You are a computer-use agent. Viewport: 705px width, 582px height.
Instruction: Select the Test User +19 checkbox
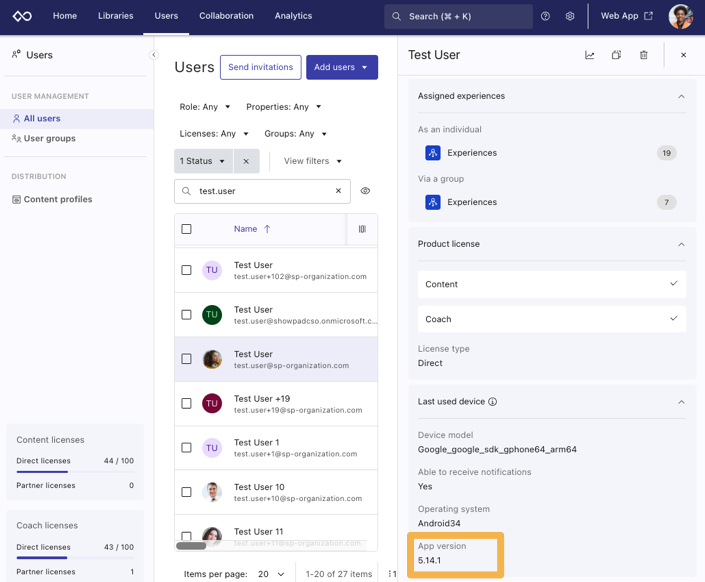click(186, 403)
